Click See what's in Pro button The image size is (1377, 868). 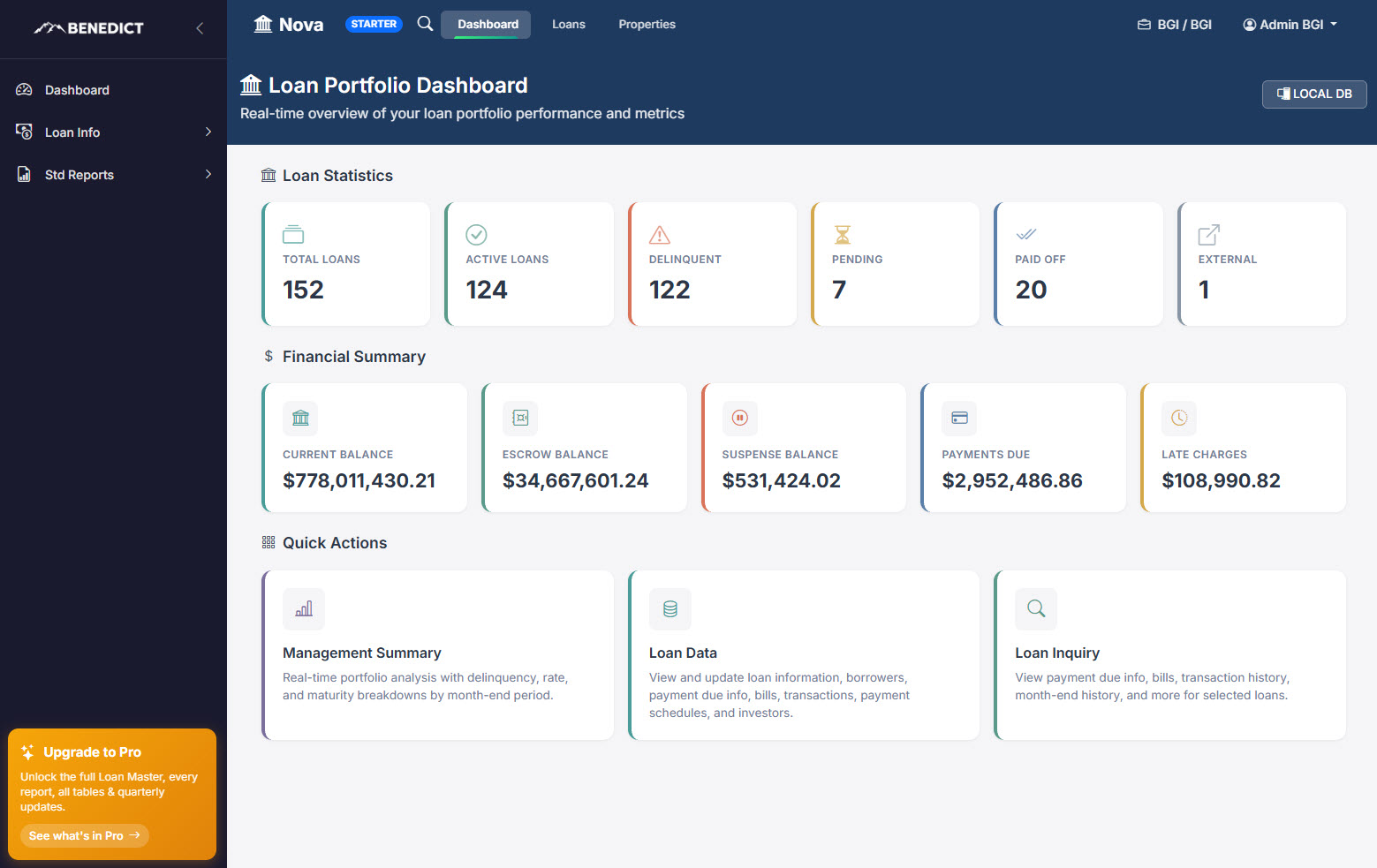[85, 835]
